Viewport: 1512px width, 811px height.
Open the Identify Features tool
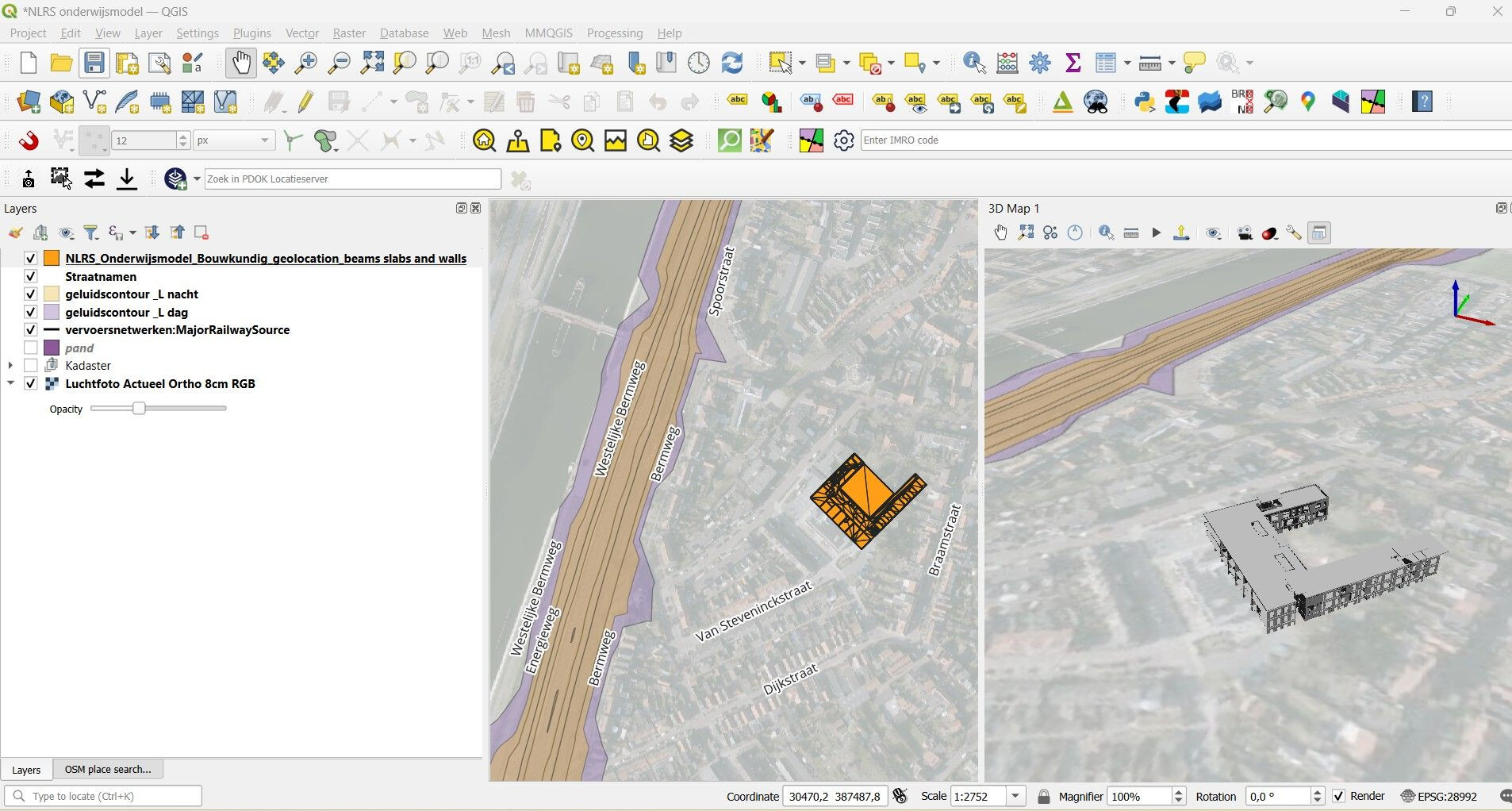[x=974, y=63]
